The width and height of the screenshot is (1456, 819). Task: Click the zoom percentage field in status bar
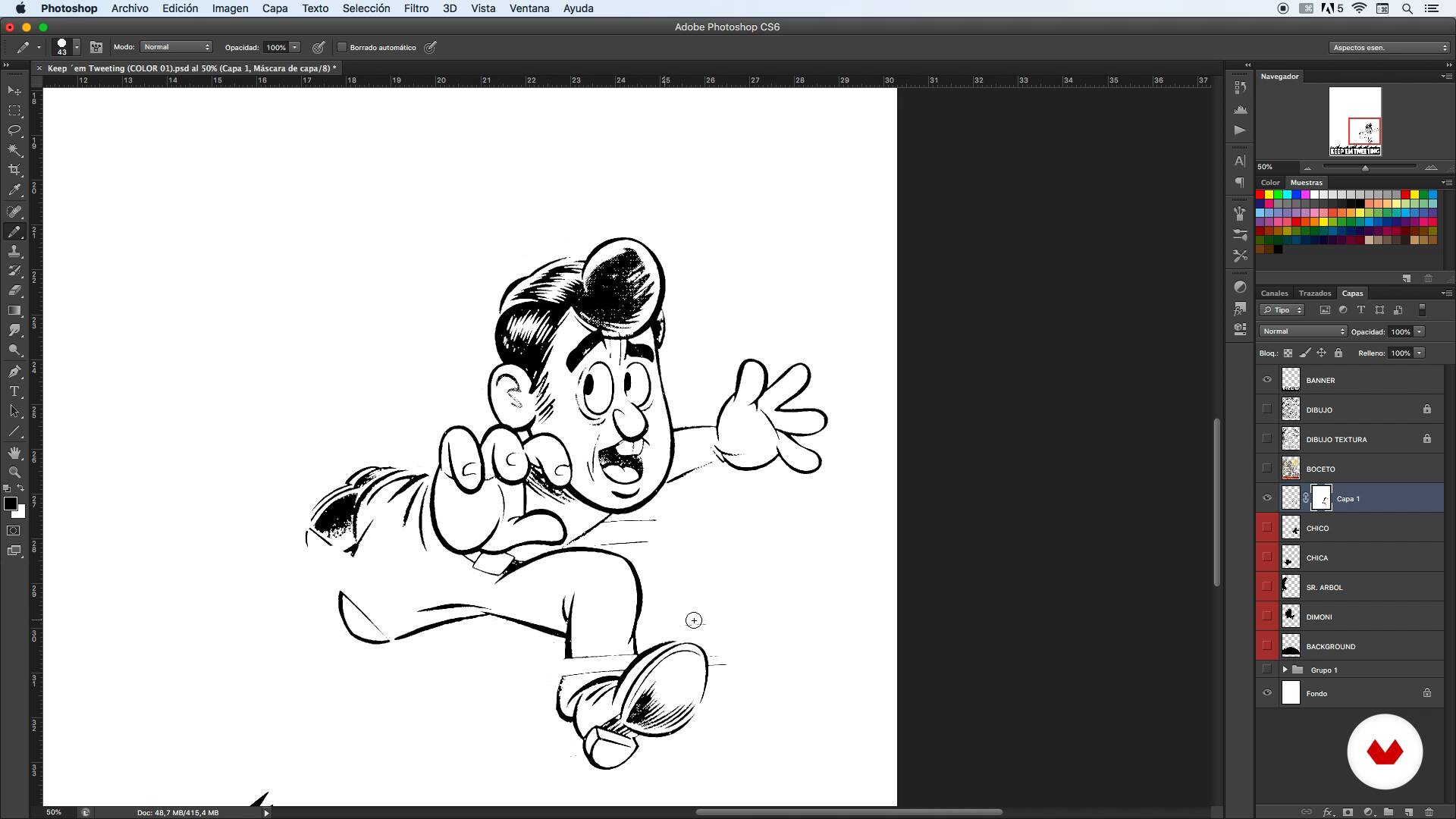click(x=55, y=812)
